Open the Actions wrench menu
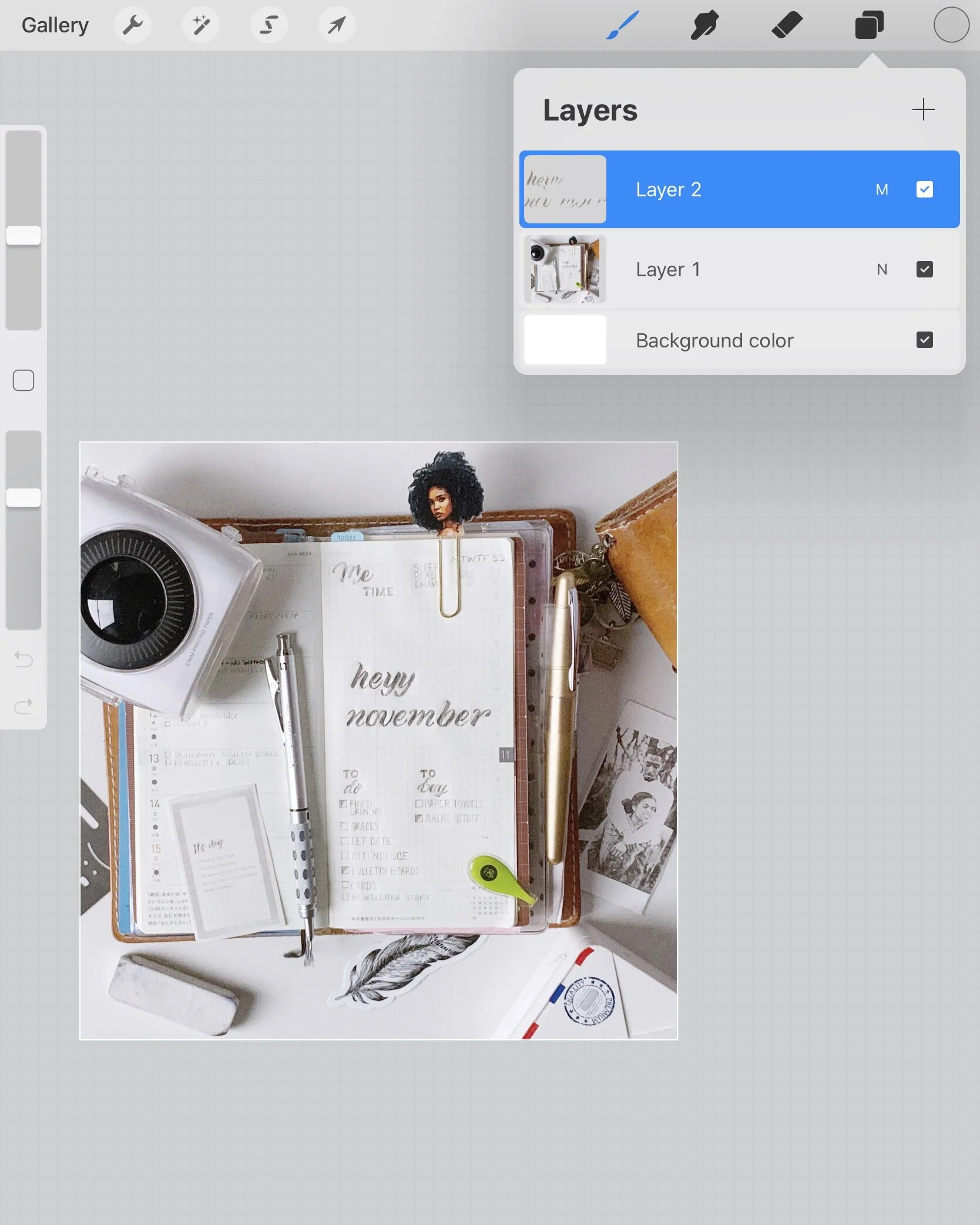Screen dimensions: 980x1225 click(132, 25)
